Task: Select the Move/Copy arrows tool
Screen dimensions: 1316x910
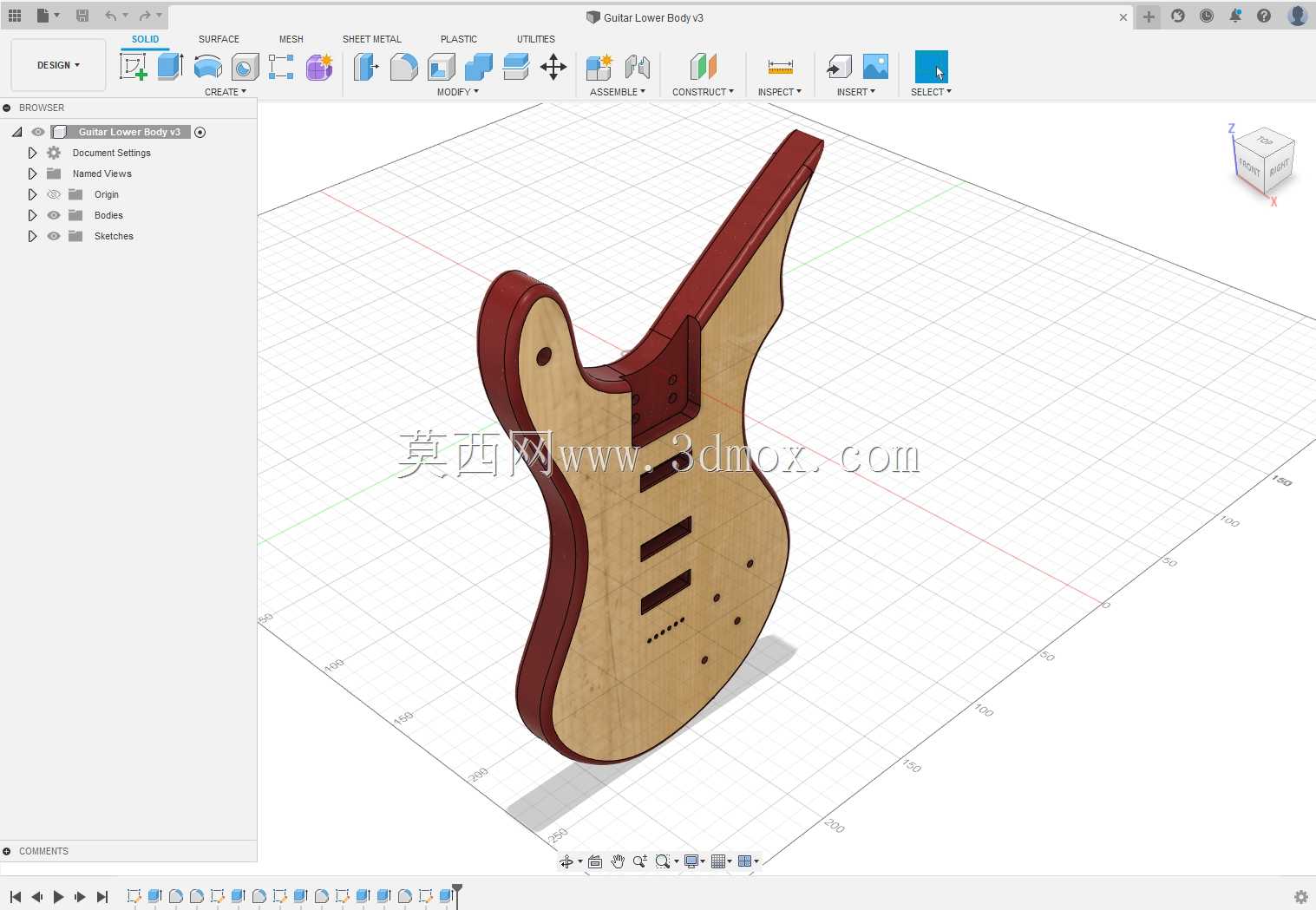Action: [x=553, y=67]
